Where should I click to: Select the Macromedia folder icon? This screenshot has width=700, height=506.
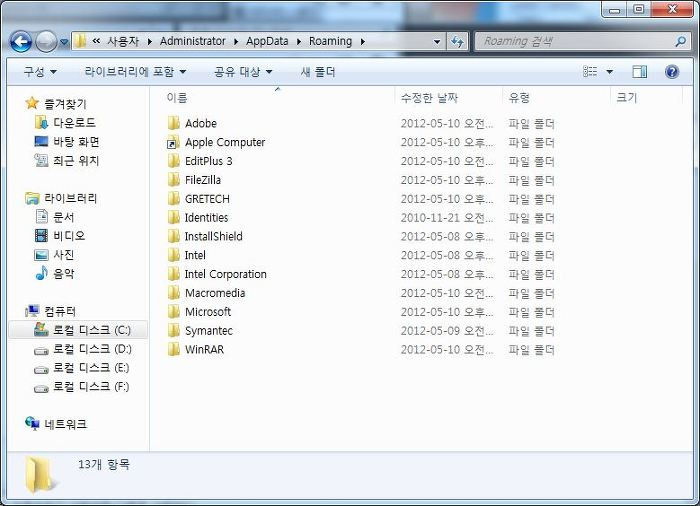(x=173, y=293)
